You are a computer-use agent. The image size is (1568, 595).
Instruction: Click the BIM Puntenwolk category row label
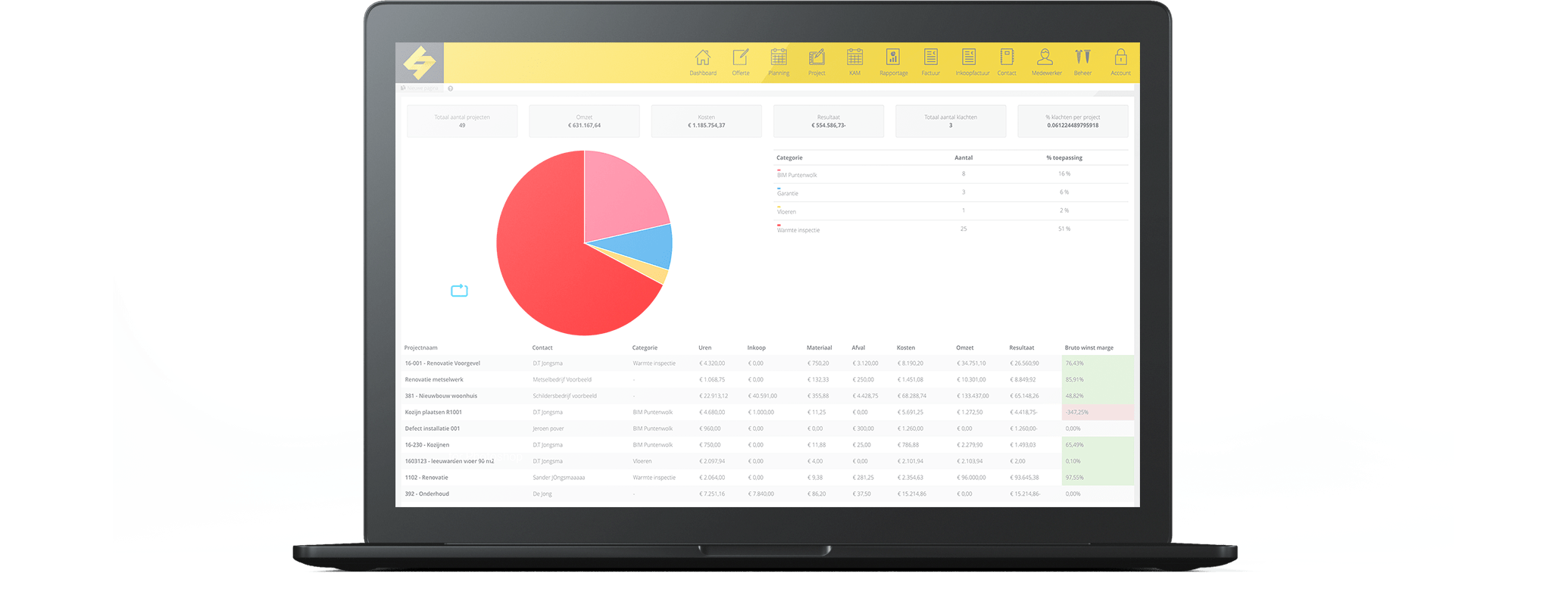click(797, 176)
